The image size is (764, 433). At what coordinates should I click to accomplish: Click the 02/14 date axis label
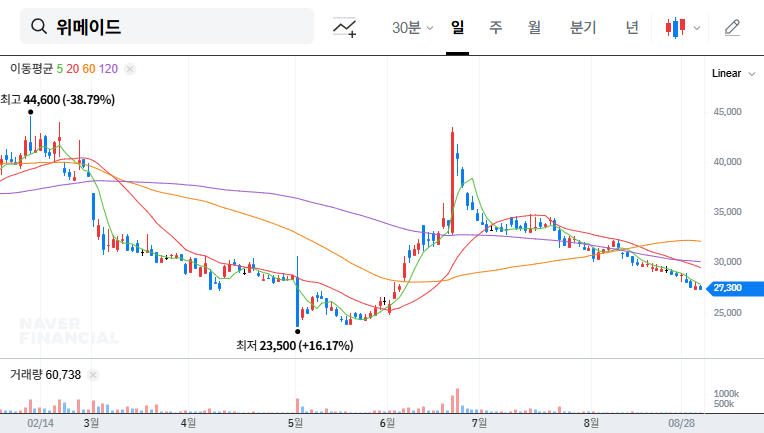point(40,423)
